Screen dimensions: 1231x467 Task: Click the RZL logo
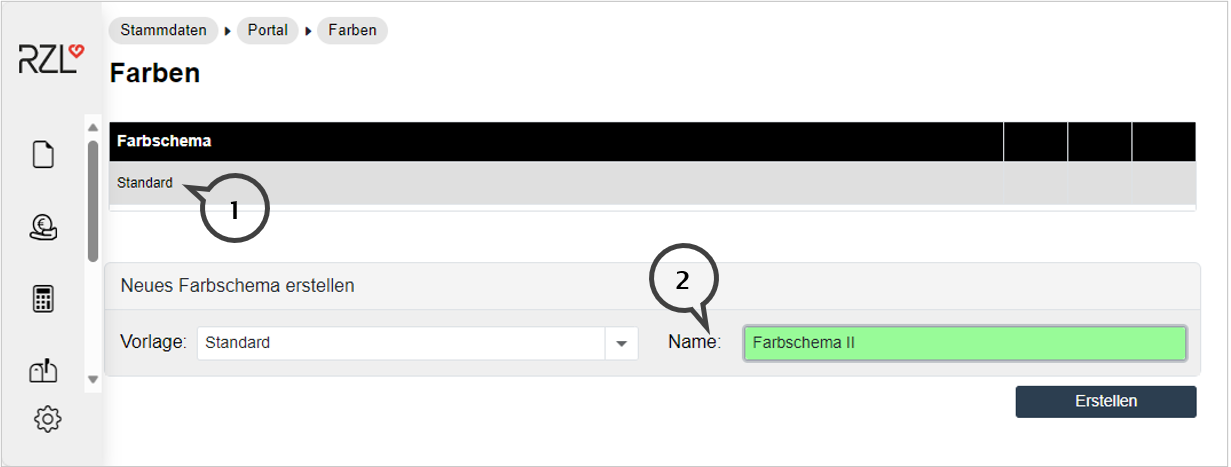[x=51, y=59]
